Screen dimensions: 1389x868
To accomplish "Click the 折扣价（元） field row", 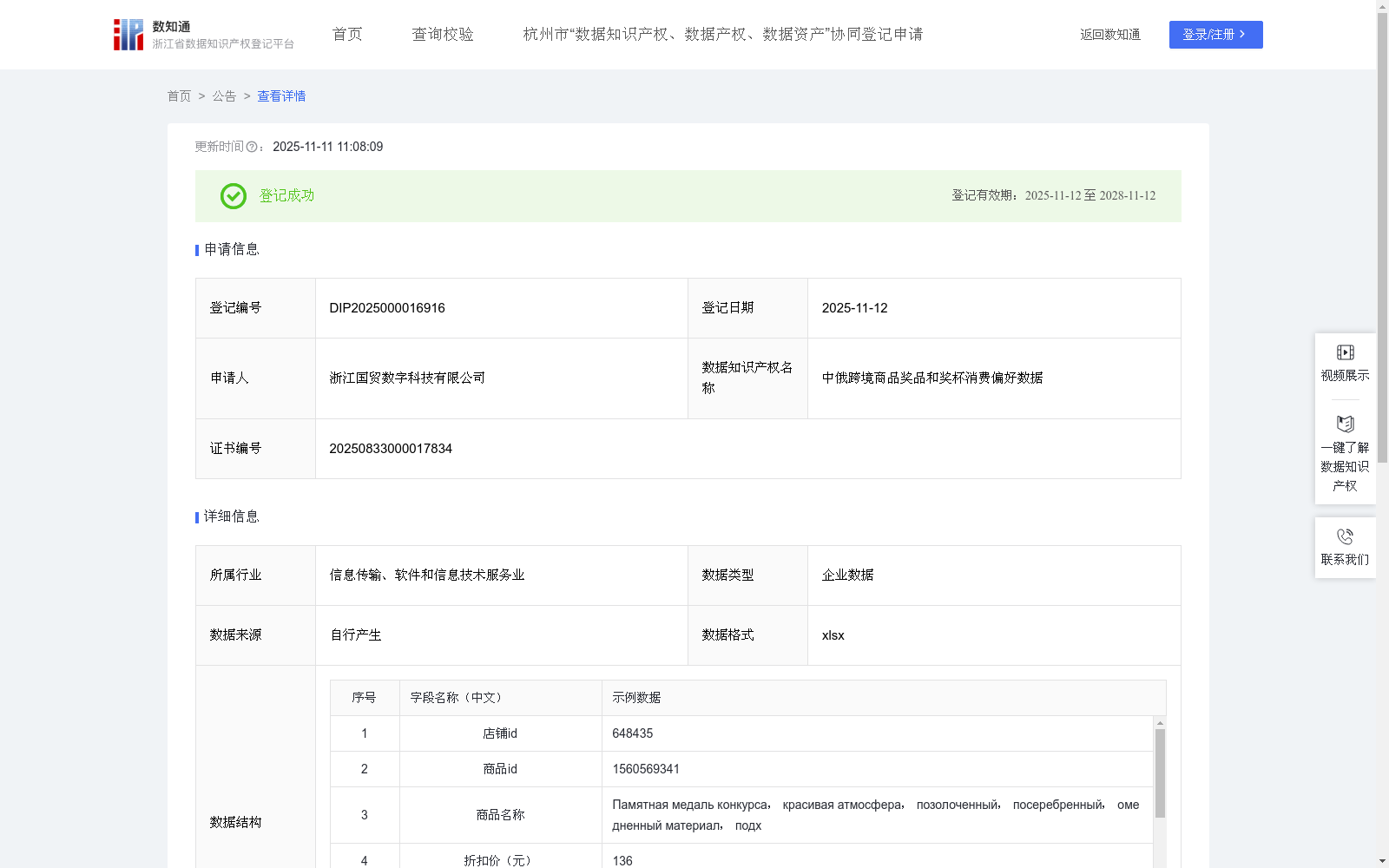I will [741, 857].
